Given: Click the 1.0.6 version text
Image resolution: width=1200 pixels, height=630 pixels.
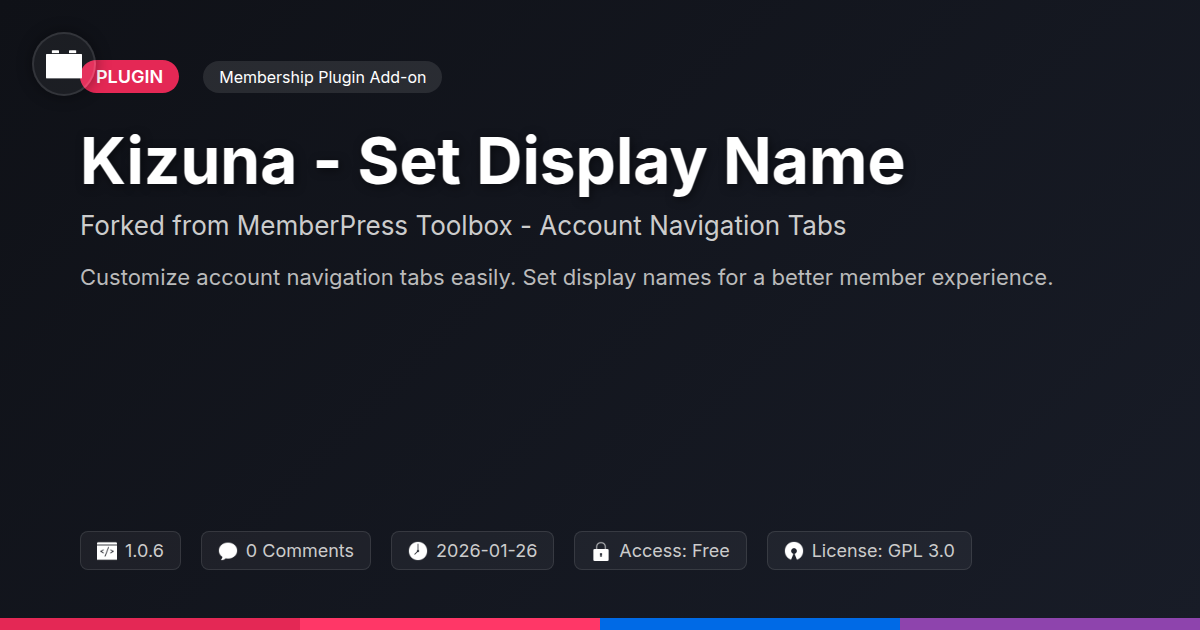Looking at the screenshot, I should 144,551.
